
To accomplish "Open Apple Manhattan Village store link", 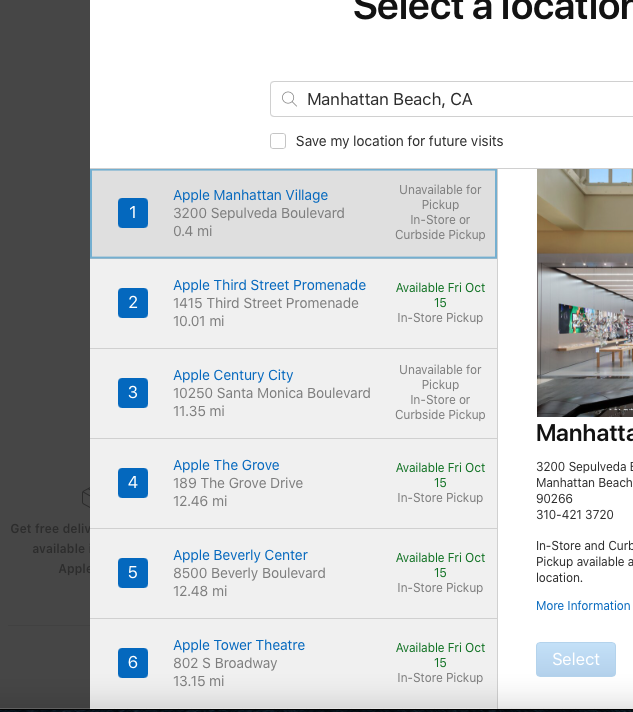I will pos(251,195).
